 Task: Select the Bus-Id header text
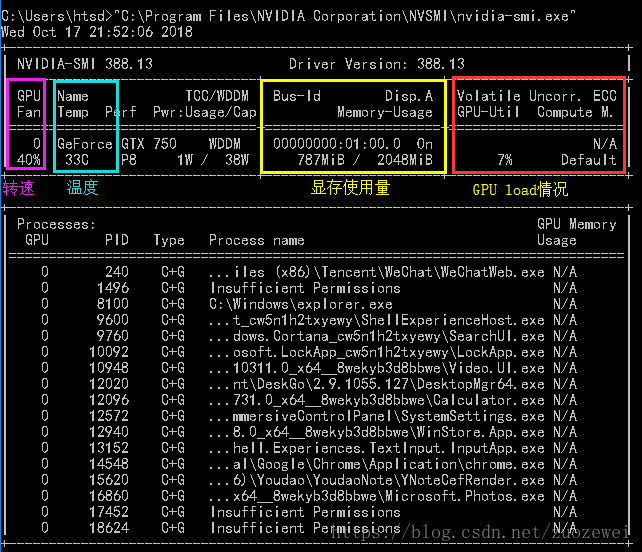[297, 96]
